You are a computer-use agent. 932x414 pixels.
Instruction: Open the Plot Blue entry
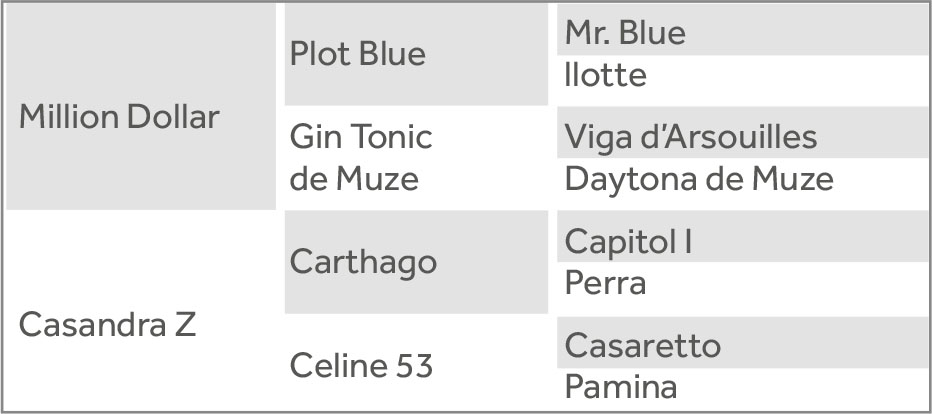[416, 55]
